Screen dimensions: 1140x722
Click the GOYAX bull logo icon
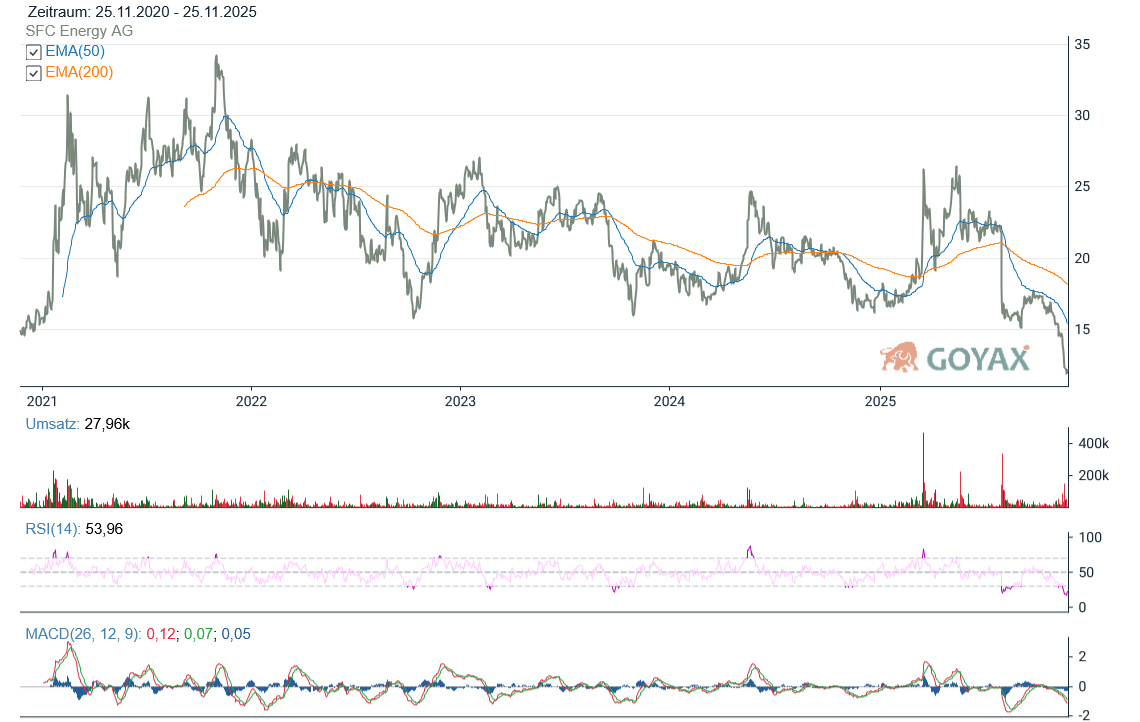[899, 357]
